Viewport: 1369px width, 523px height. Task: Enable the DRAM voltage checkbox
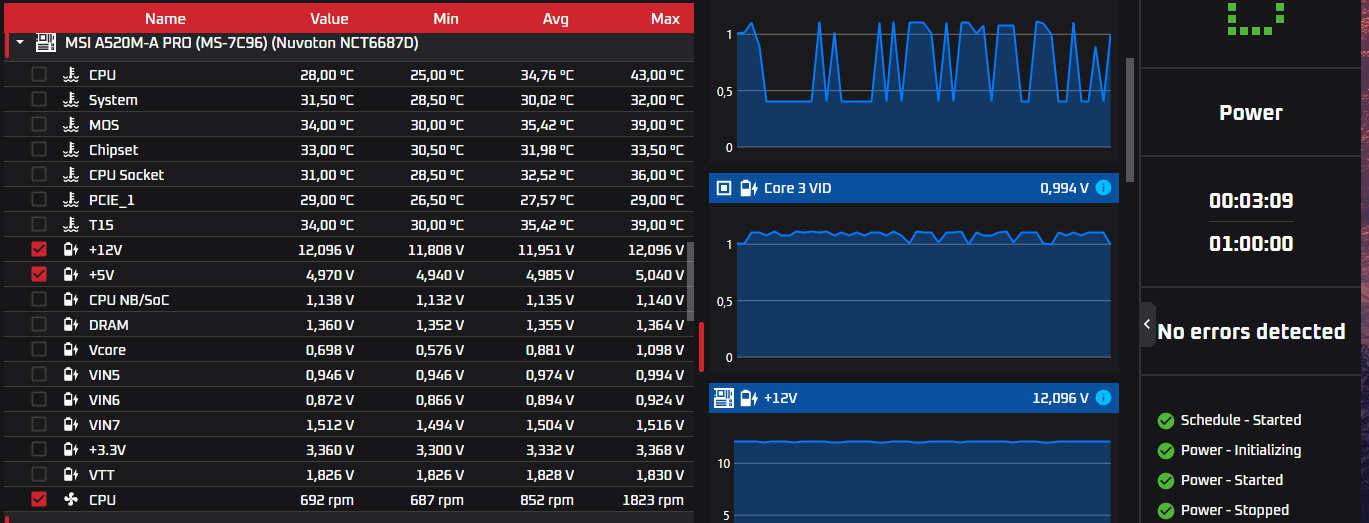coord(39,324)
